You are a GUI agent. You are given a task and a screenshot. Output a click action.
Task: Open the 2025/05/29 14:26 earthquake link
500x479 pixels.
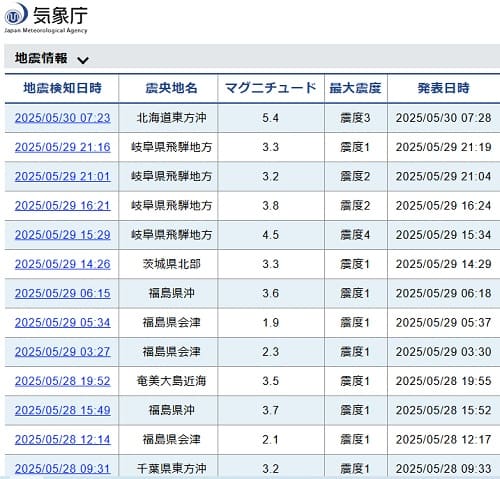pos(62,264)
